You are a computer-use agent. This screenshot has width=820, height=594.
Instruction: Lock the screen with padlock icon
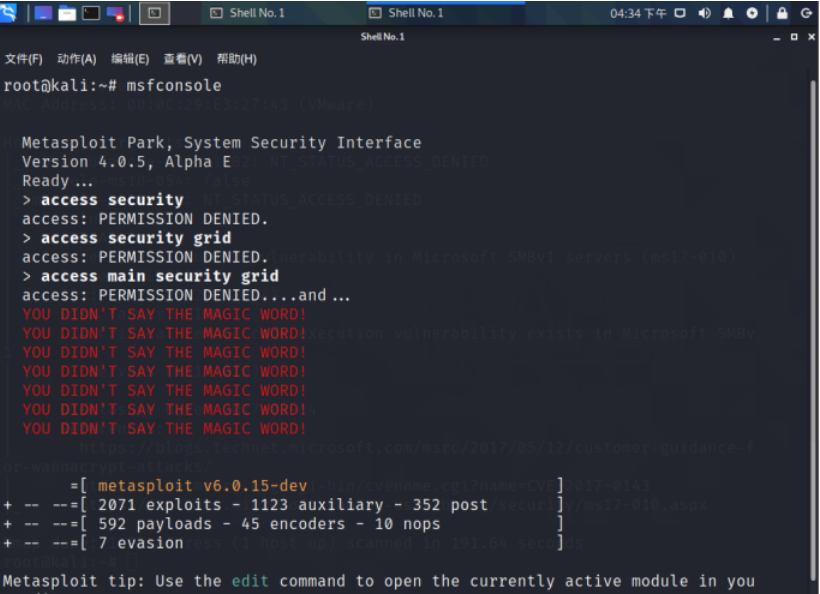tap(782, 13)
